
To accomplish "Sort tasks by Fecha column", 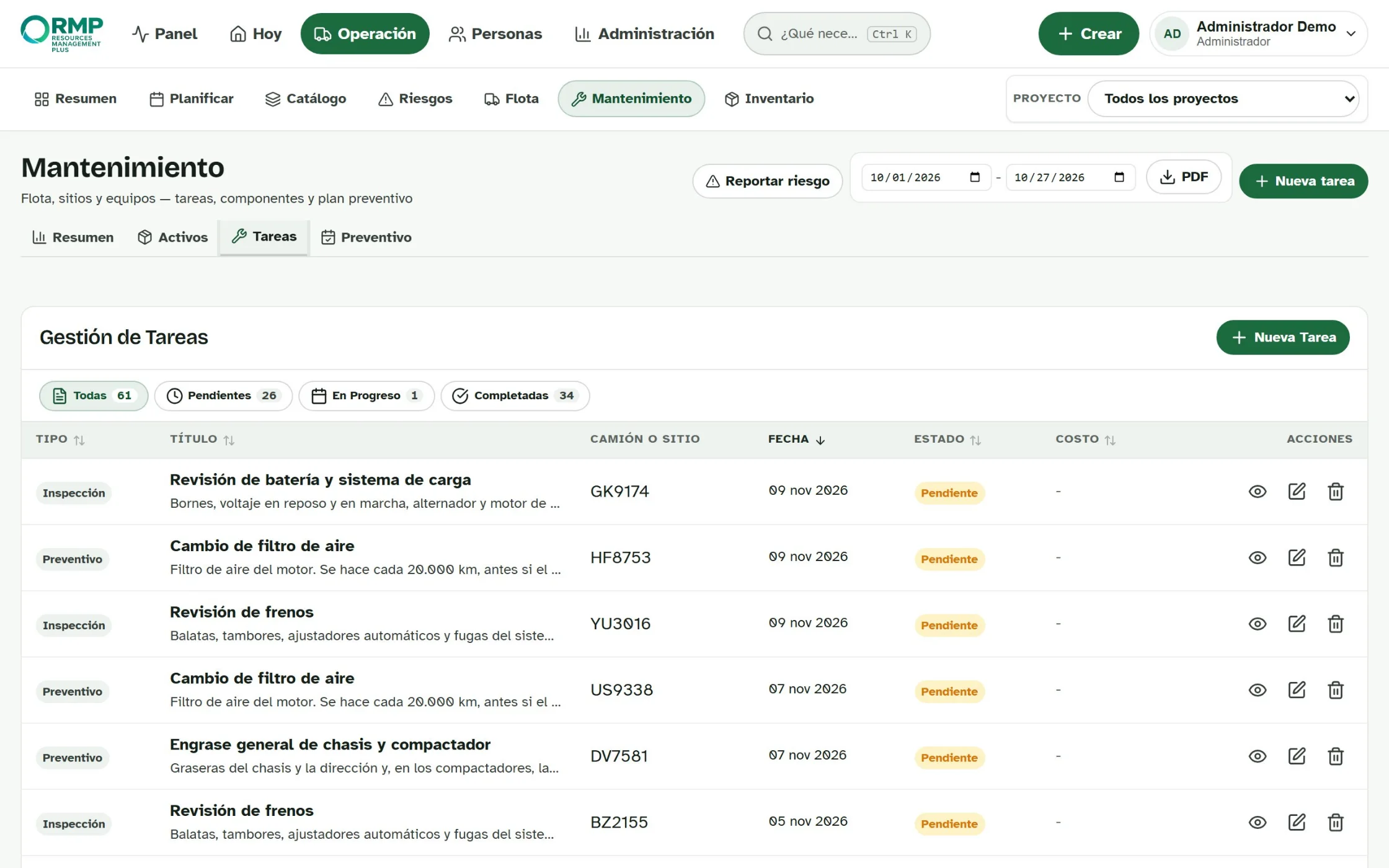I will tap(797, 439).
